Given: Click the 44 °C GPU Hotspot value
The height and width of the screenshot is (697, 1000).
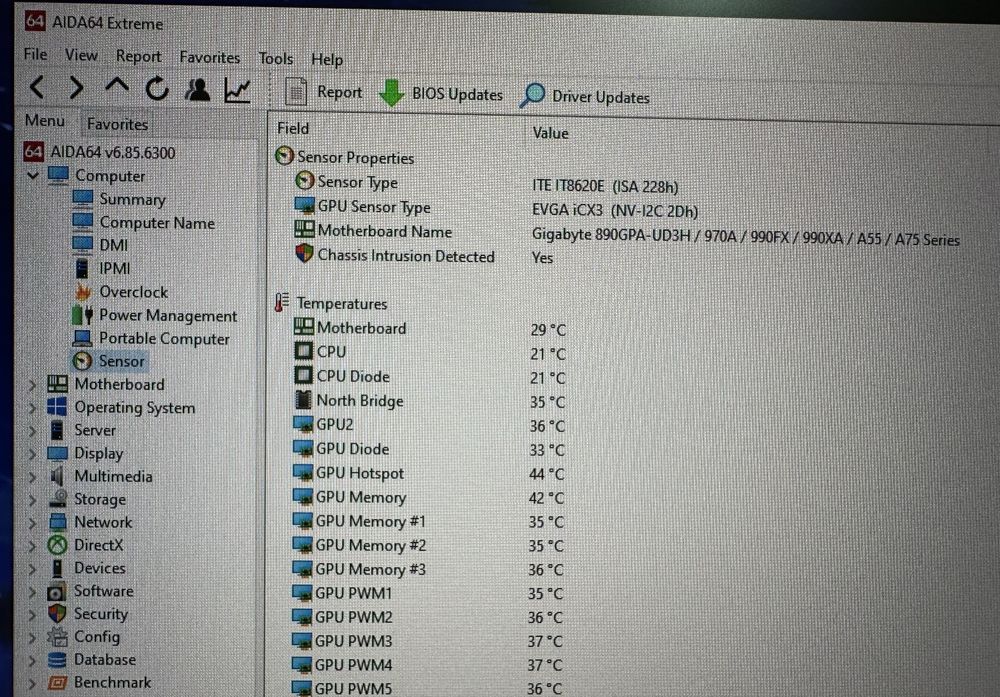Looking at the screenshot, I should click(547, 474).
